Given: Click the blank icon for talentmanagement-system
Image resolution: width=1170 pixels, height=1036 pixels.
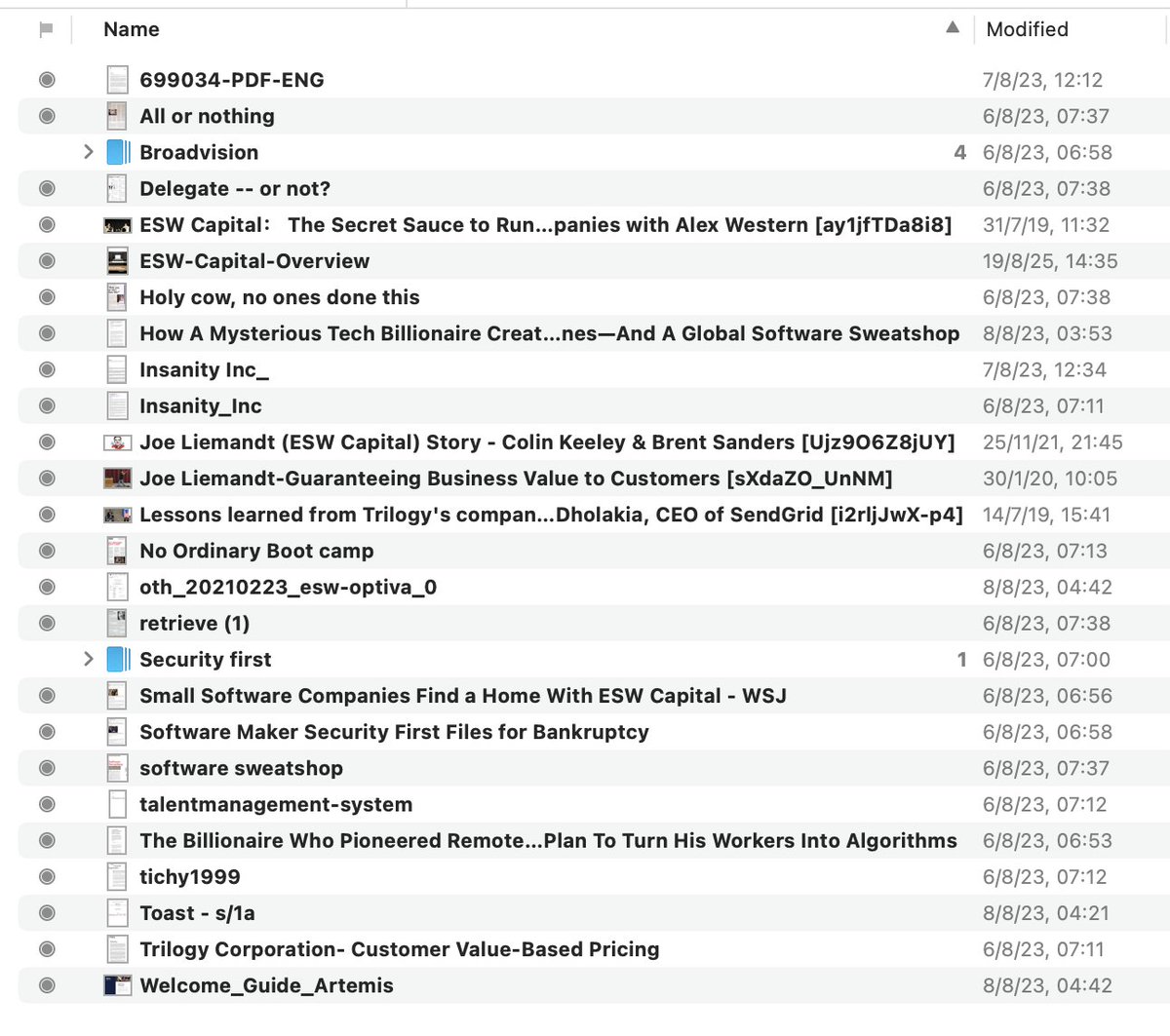Looking at the screenshot, I should [117, 804].
